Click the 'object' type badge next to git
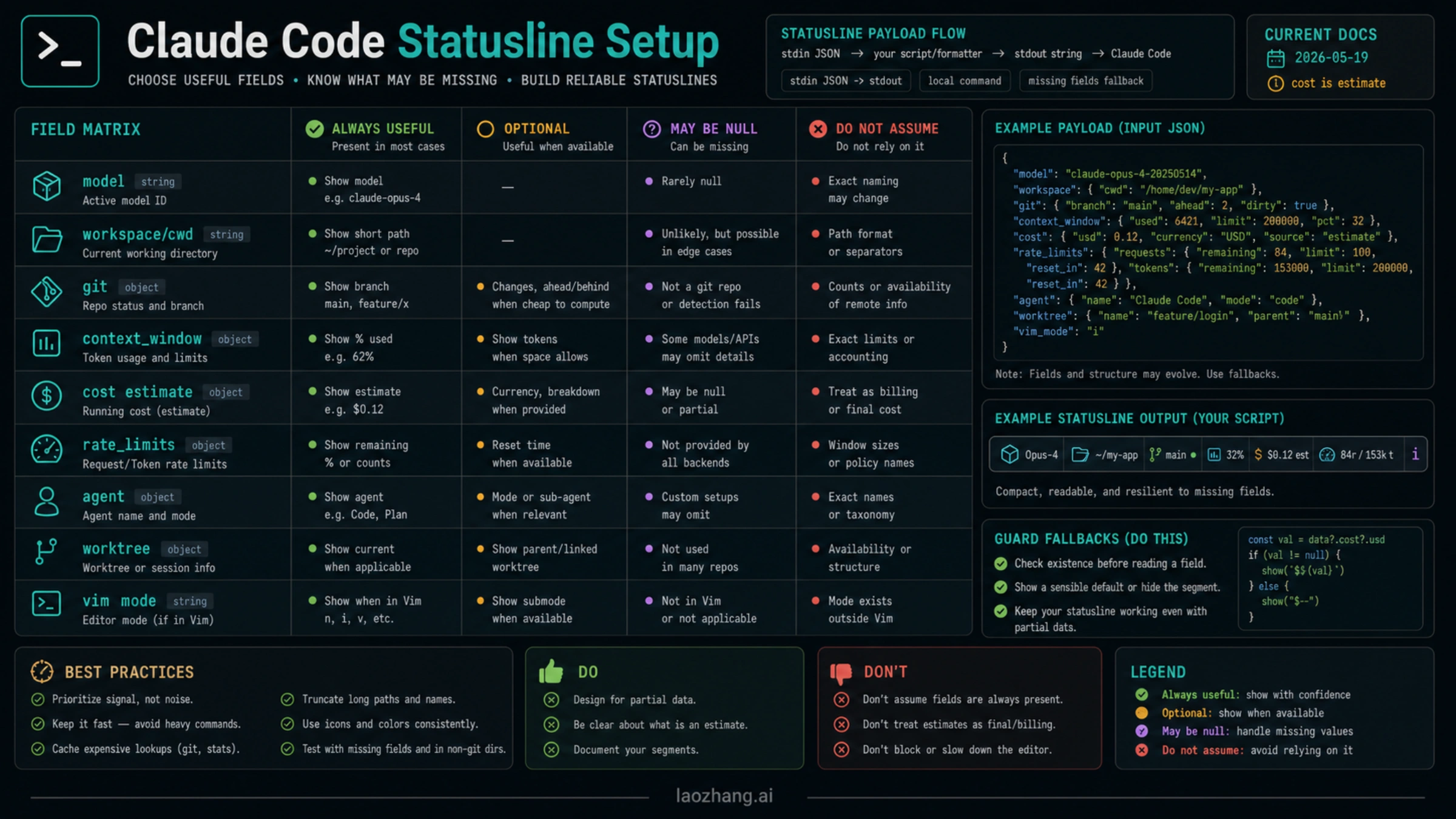Viewport: 1456px width, 819px height. (141, 288)
